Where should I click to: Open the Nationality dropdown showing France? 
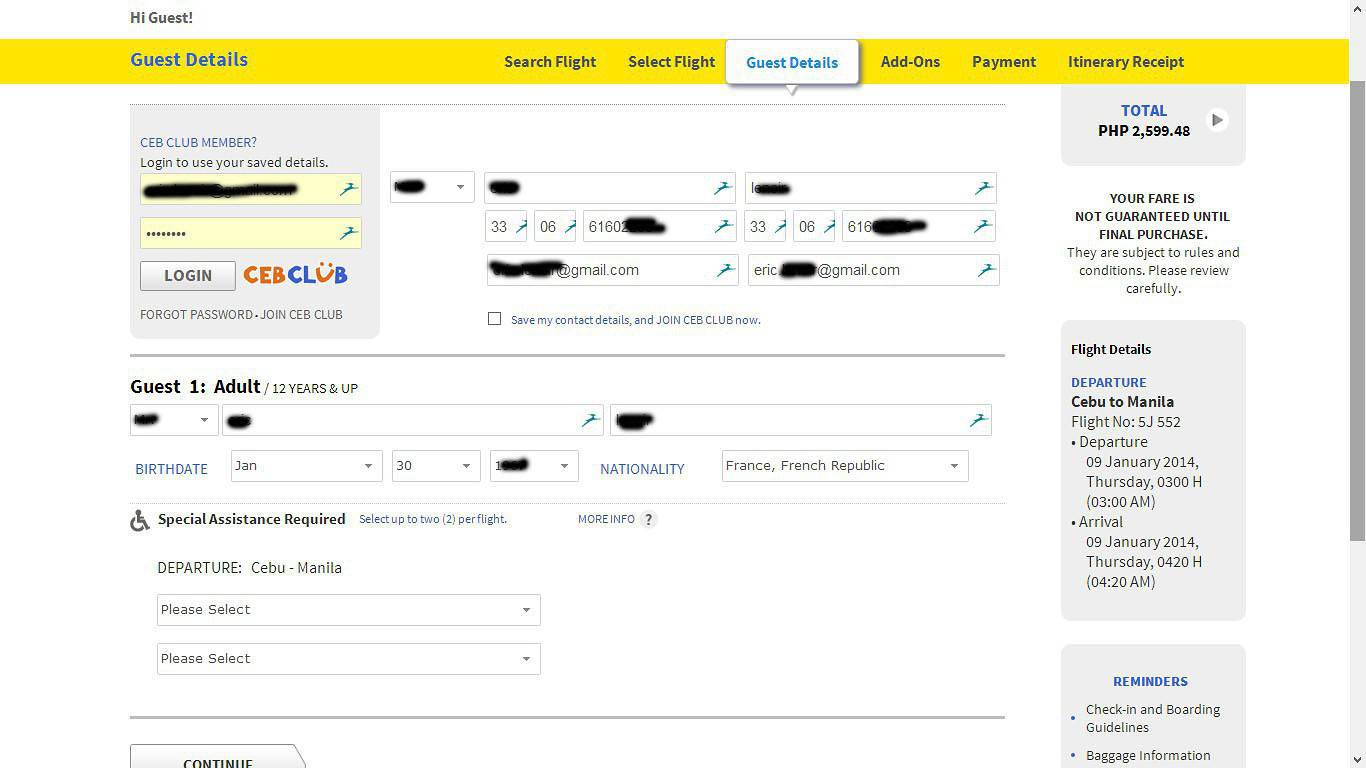pos(845,466)
